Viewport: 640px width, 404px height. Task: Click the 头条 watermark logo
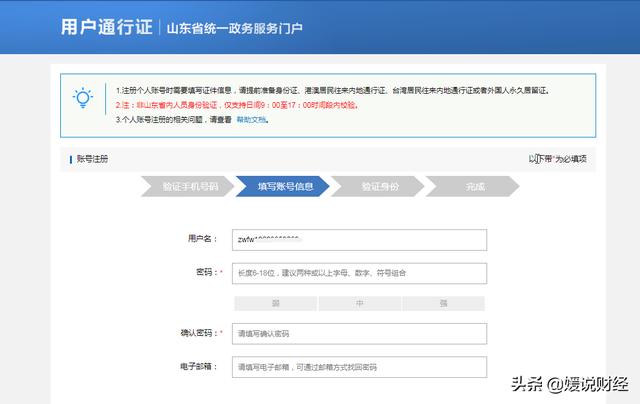pos(531,382)
